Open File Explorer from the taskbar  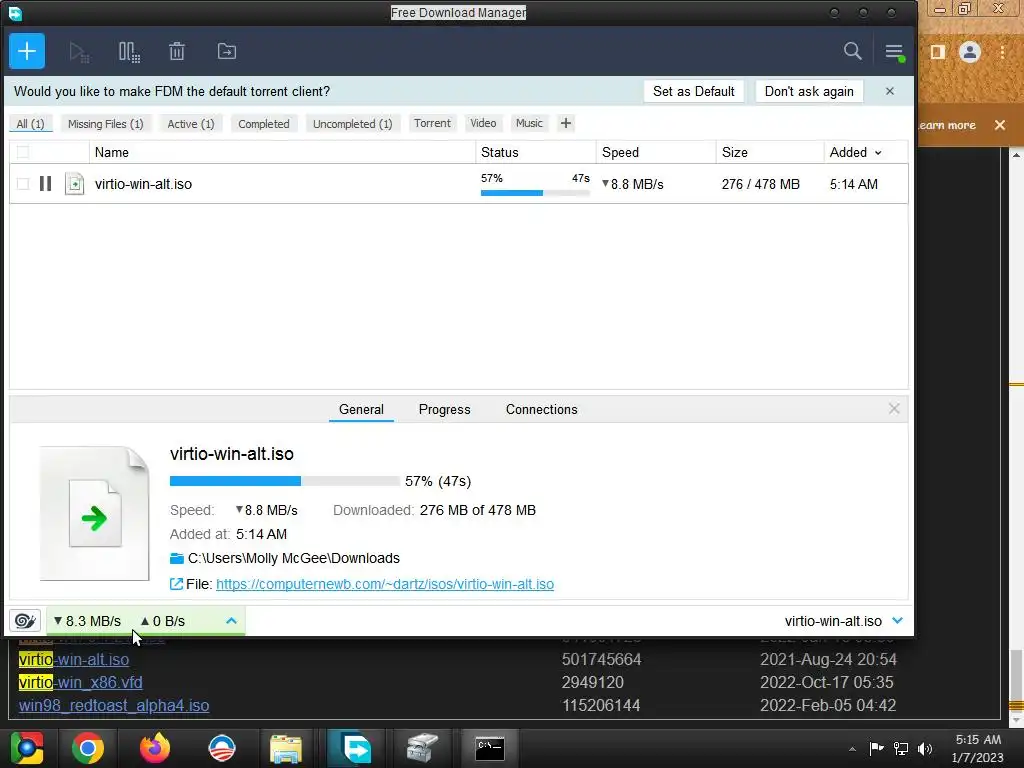point(285,748)
